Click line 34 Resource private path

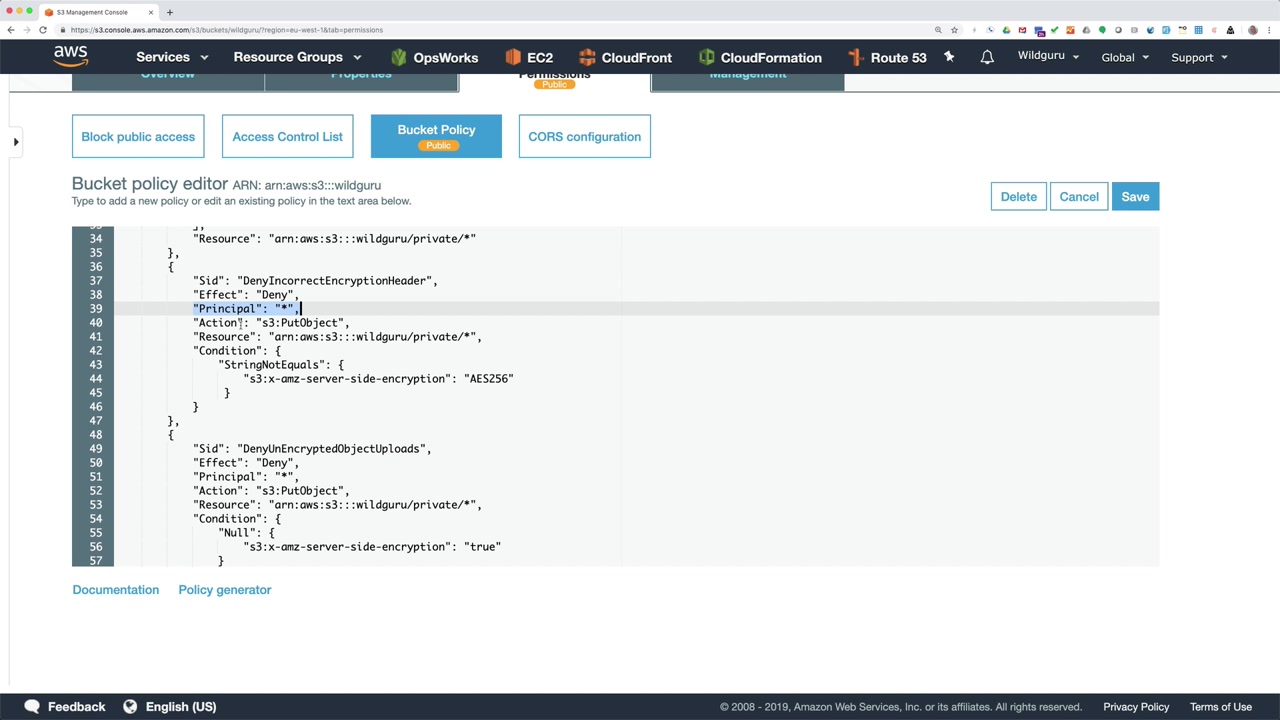point(334,239)
